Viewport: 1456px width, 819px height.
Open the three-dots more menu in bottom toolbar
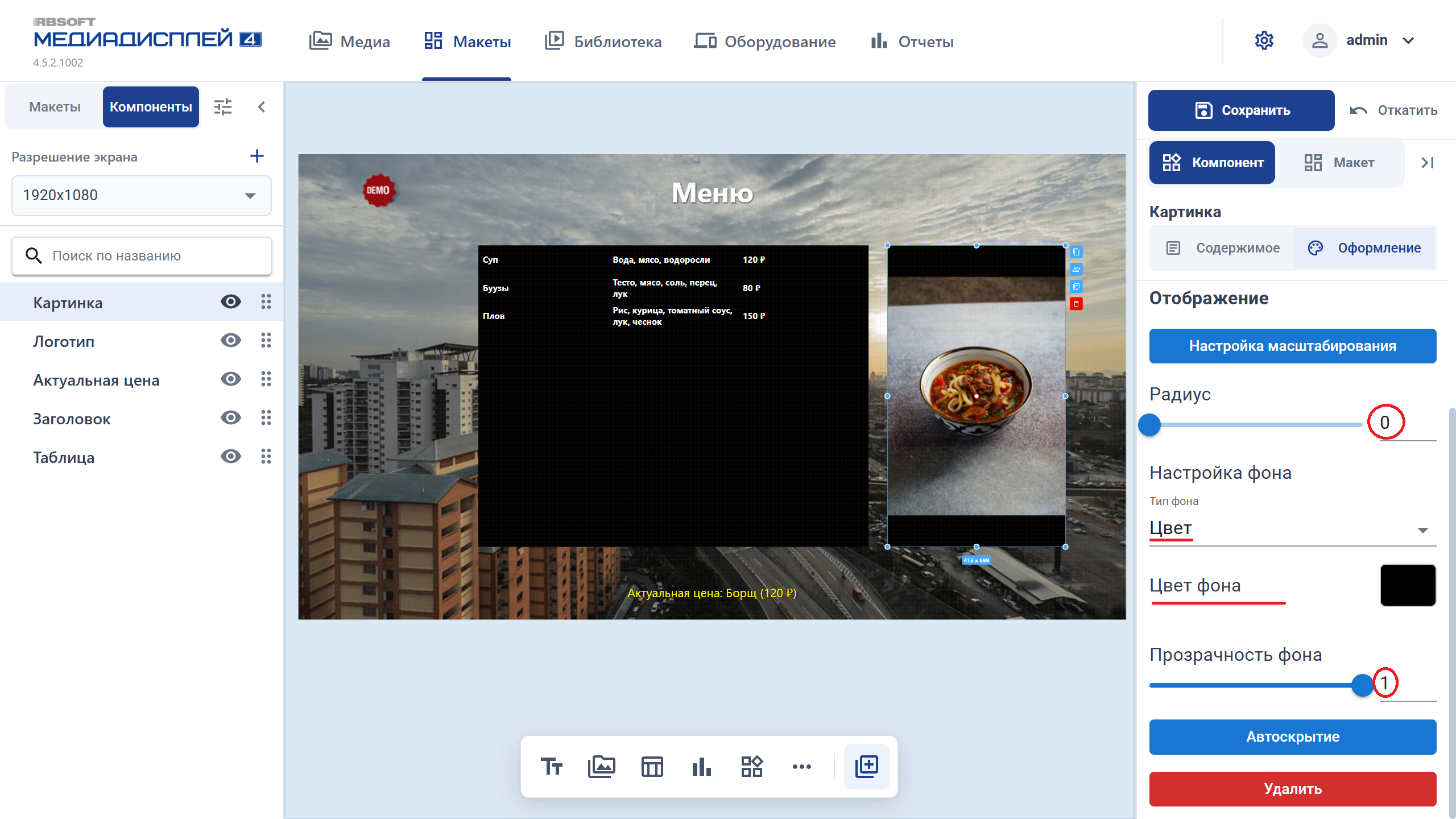[x=802, y=767]
